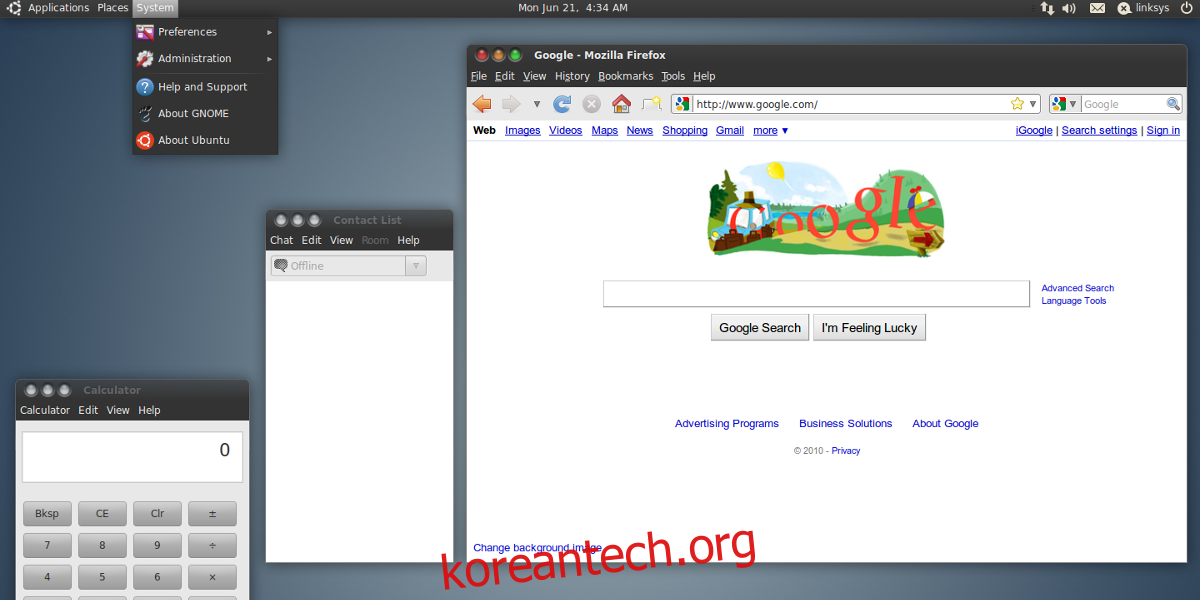Open Google Images link
Screen dimensions: 1200x600
522,131
